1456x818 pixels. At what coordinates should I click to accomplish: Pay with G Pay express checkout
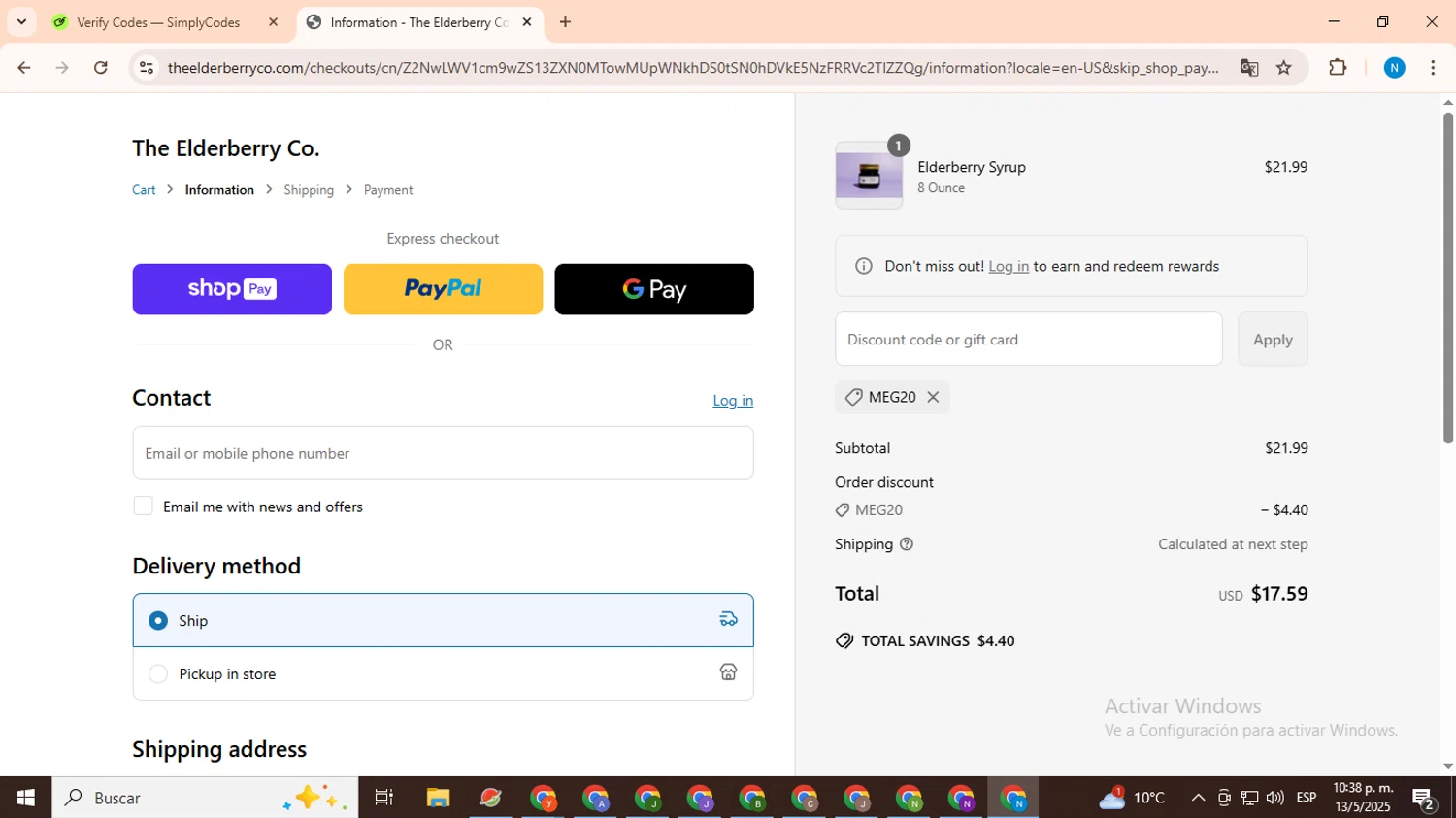tap(654, 289)
